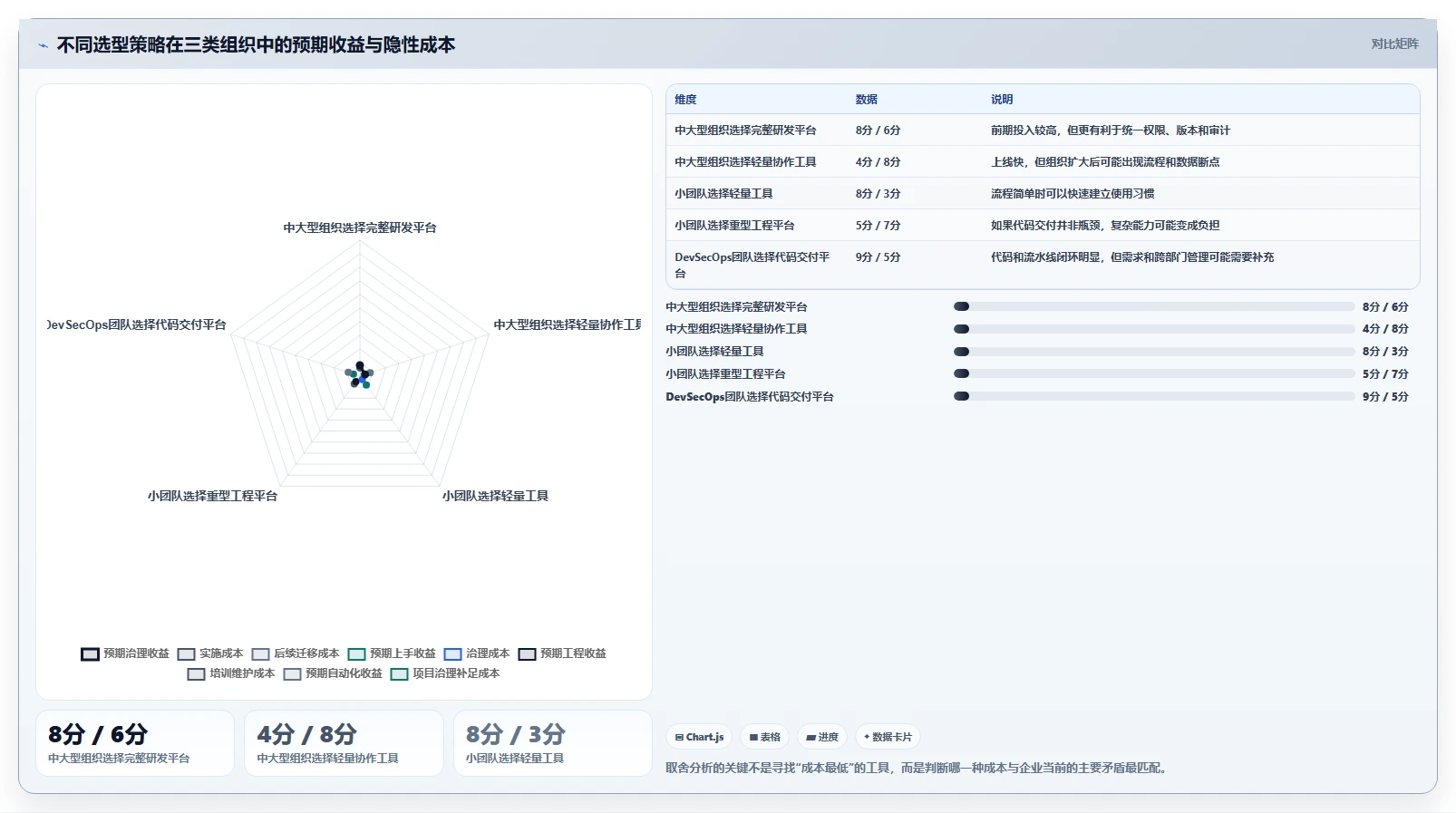Click the 维度 column header
Screen dimensions: 1456x813
pyautogui.click(x=685, y=100)
